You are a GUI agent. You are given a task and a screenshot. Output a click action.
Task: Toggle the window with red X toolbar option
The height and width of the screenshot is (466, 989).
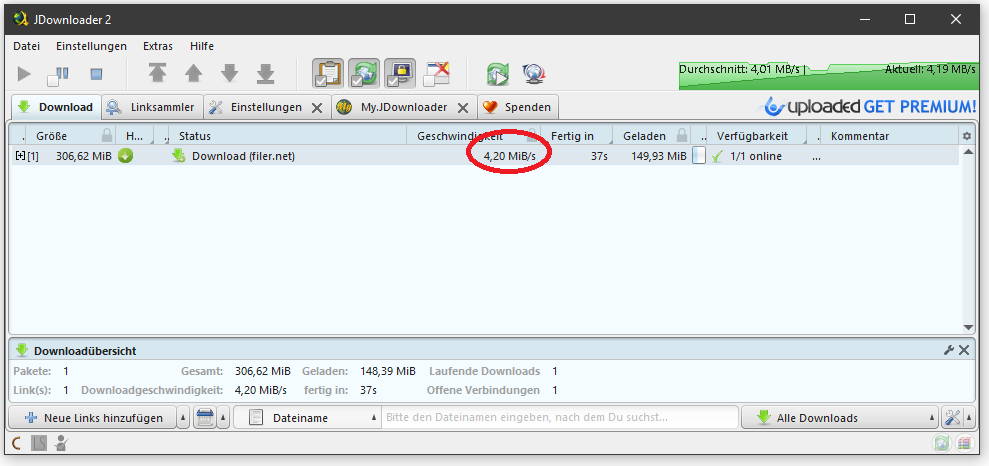[436, 74]
